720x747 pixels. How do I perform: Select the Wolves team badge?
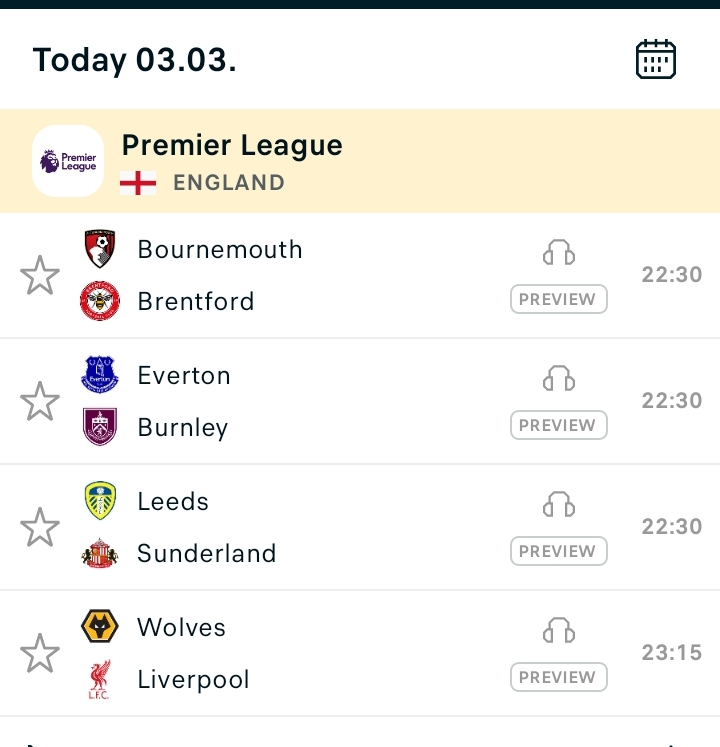coord(99,627)
